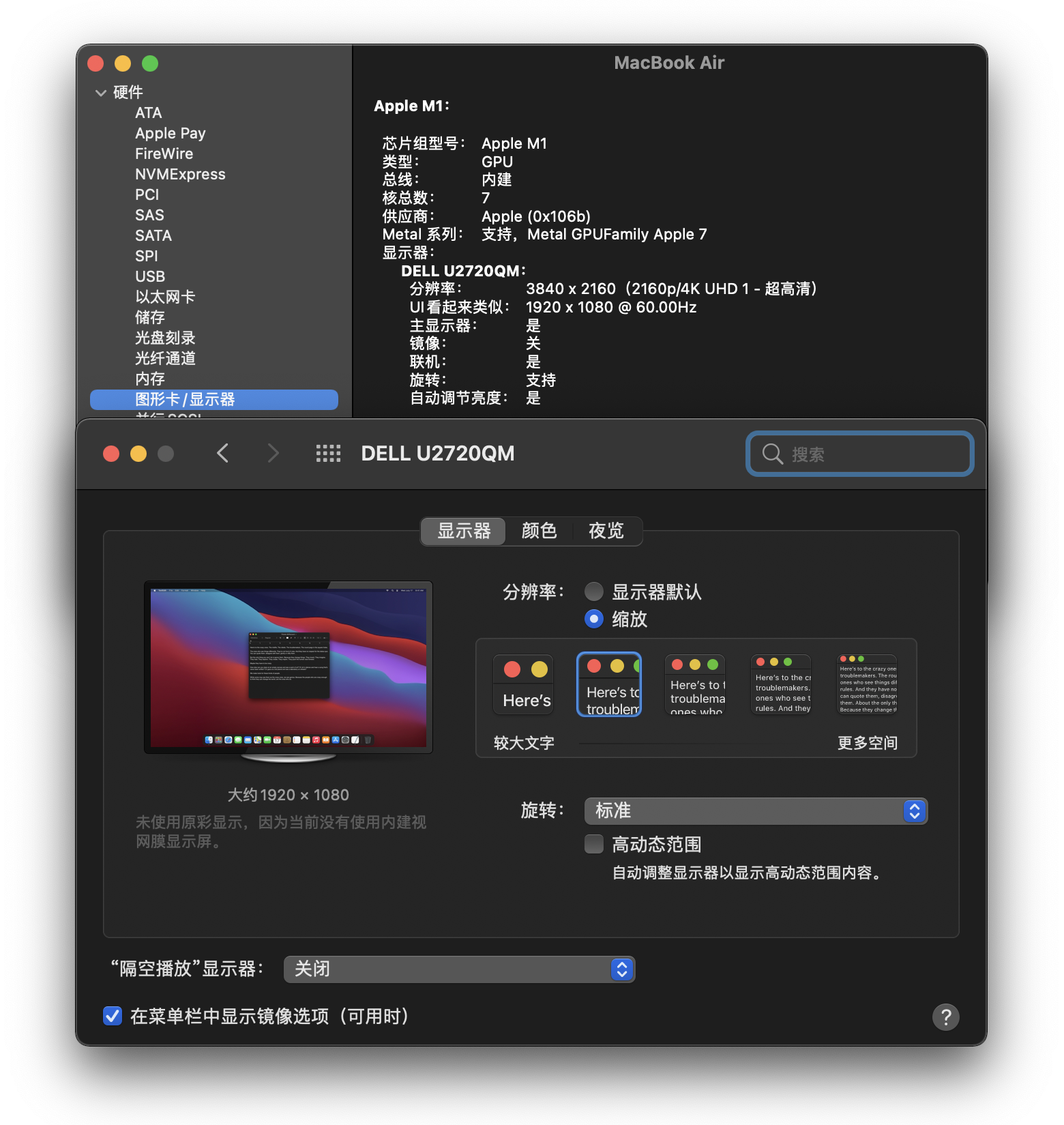The image size is (1064, 1125).
Task: Click the magnifying glass search icon
Action: [772, 454]
